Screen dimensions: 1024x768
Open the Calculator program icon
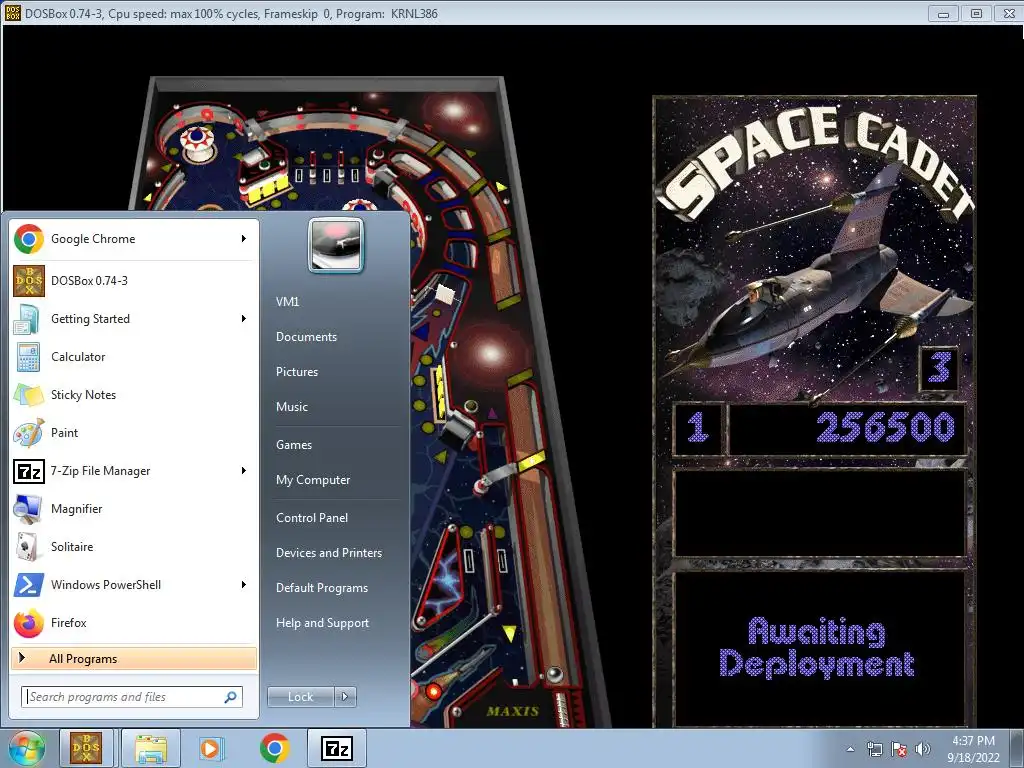[x=29, y=357]
